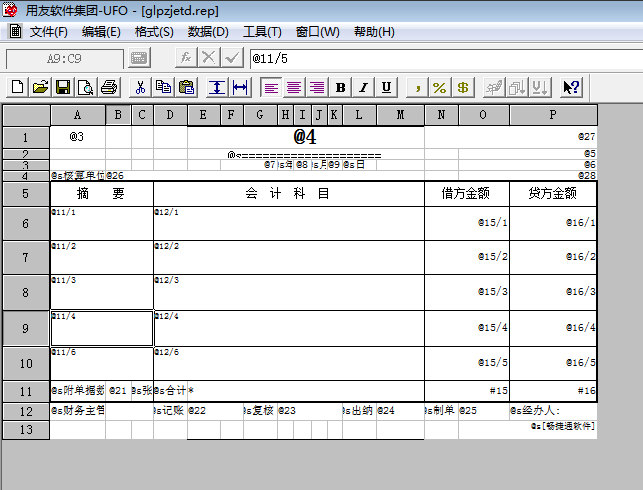Apply percent number format
The width and height of the screenshot is (643, 490).
pyautogui.click(x=439, y=87)
